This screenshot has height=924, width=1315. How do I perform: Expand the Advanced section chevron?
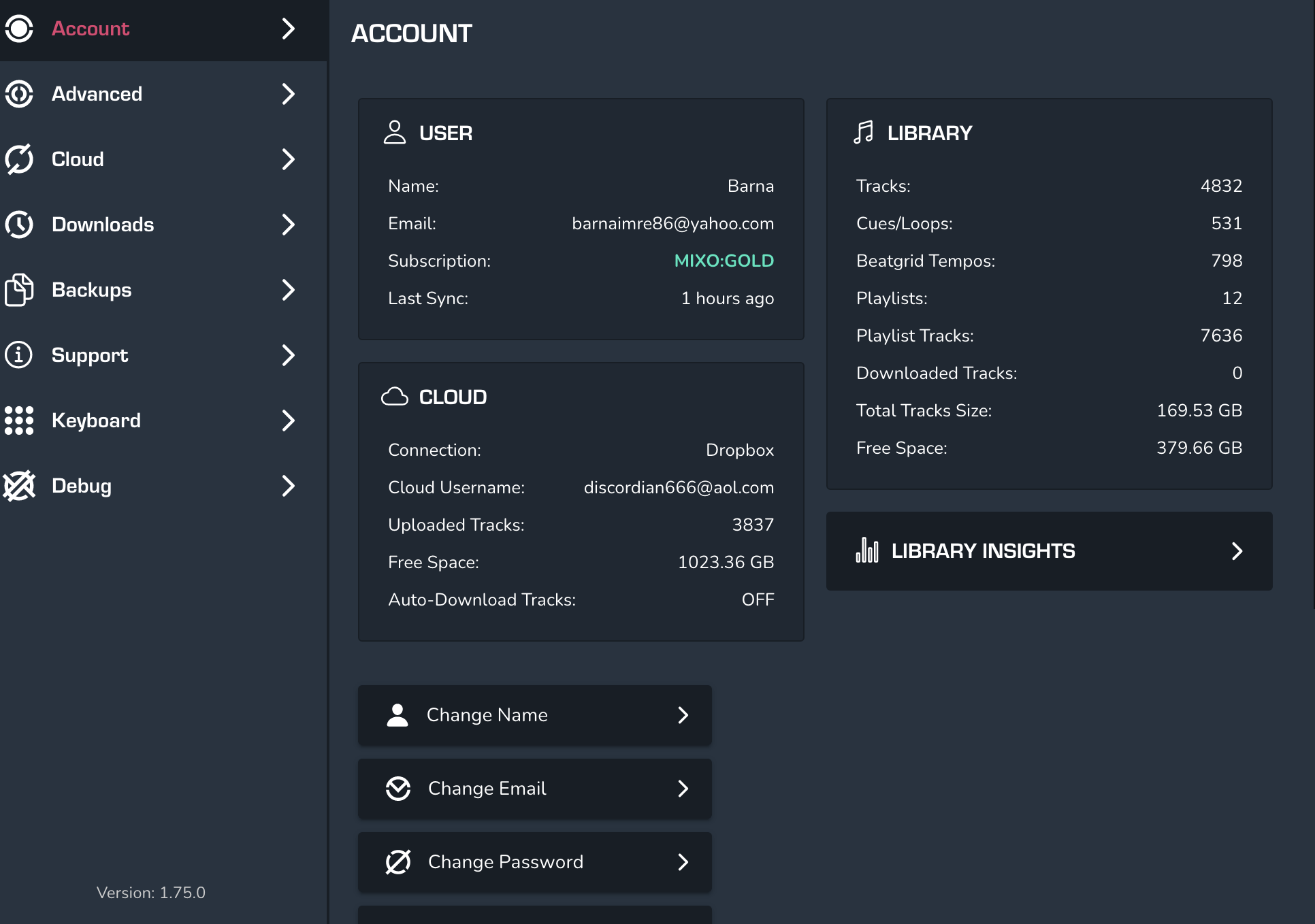point(288,94)
